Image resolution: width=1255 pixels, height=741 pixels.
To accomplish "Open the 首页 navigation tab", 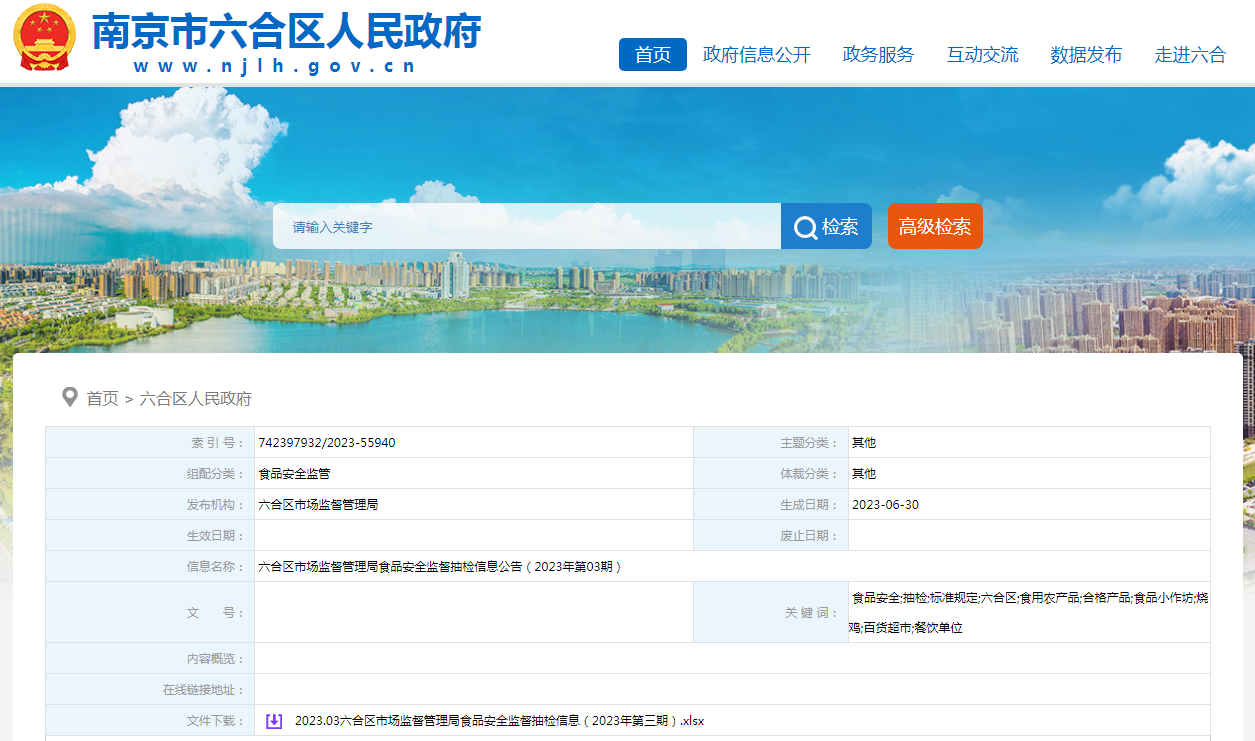I will tap(652, 55).
